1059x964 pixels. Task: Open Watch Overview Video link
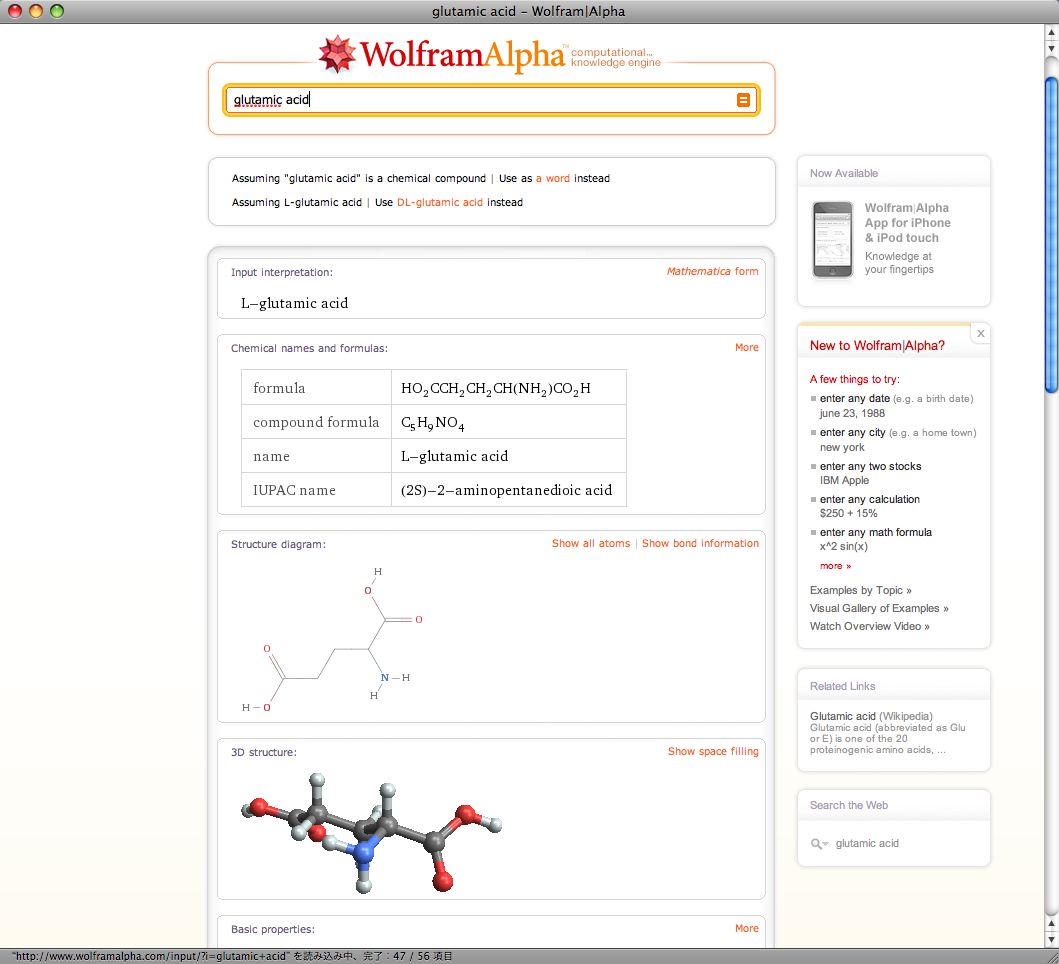[869, 626]
